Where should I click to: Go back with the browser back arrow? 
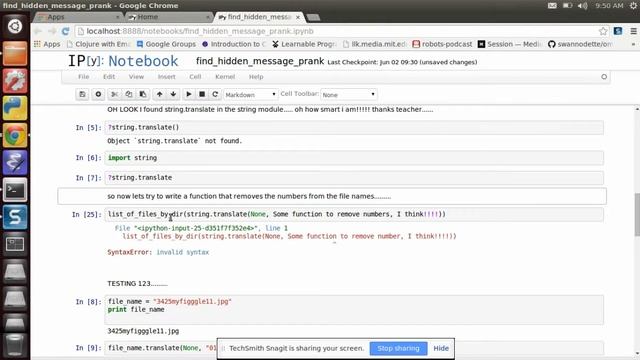tap(38, 31)
